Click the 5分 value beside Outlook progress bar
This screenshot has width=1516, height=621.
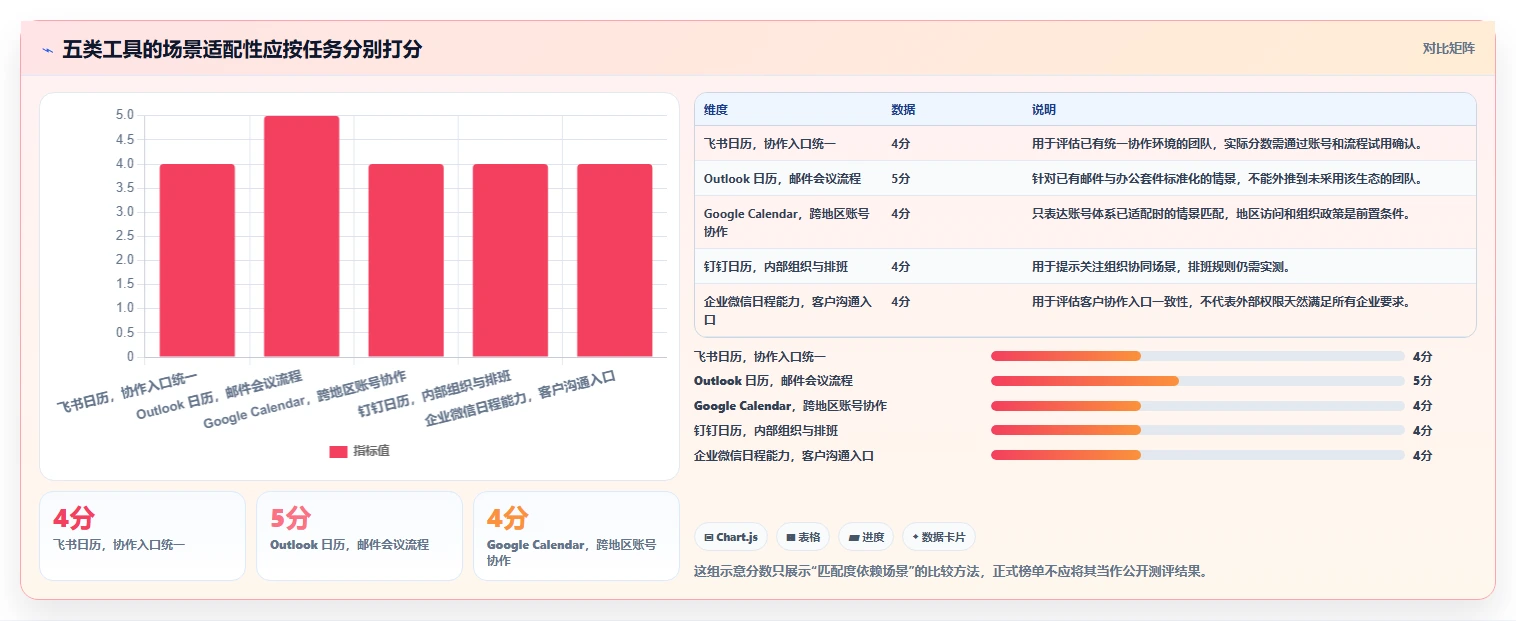[1422, 381]
